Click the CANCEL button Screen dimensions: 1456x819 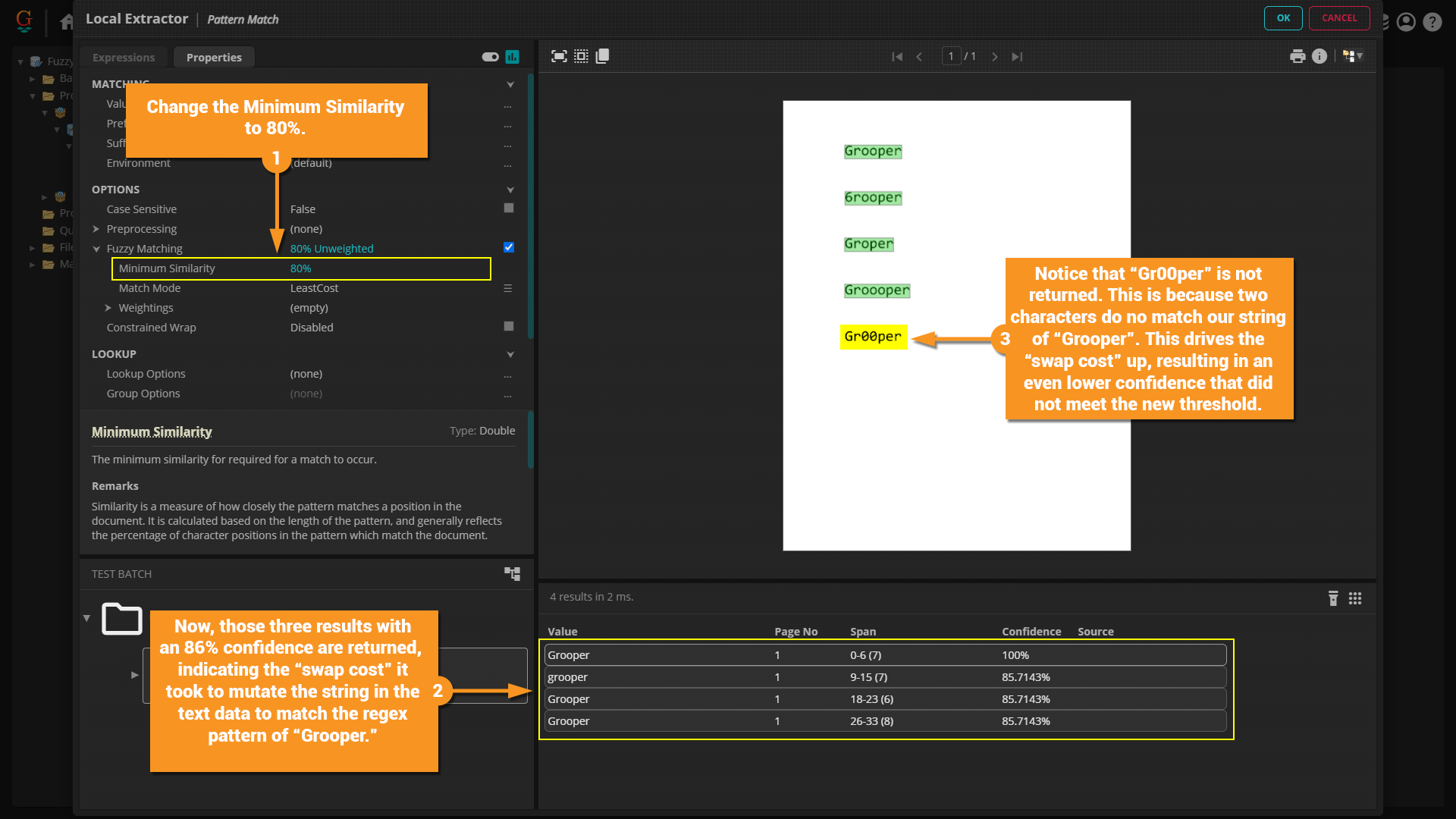click(1339, 18)
